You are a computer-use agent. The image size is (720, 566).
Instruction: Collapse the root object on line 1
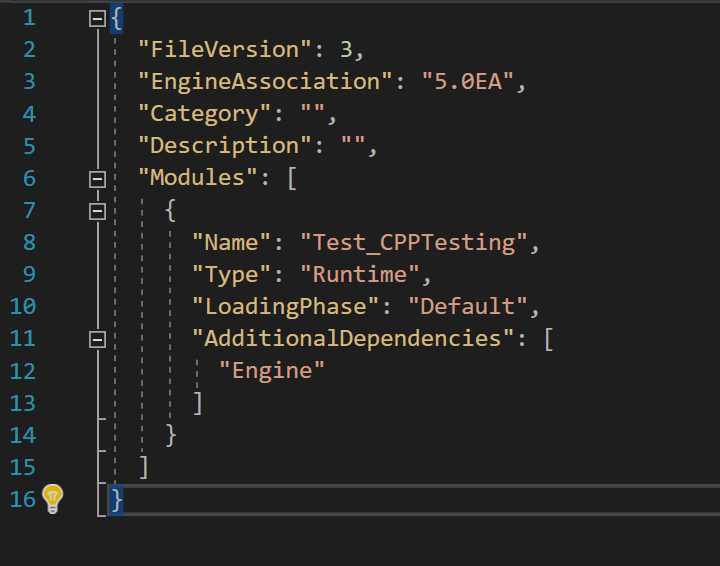[x=97, y=19]
